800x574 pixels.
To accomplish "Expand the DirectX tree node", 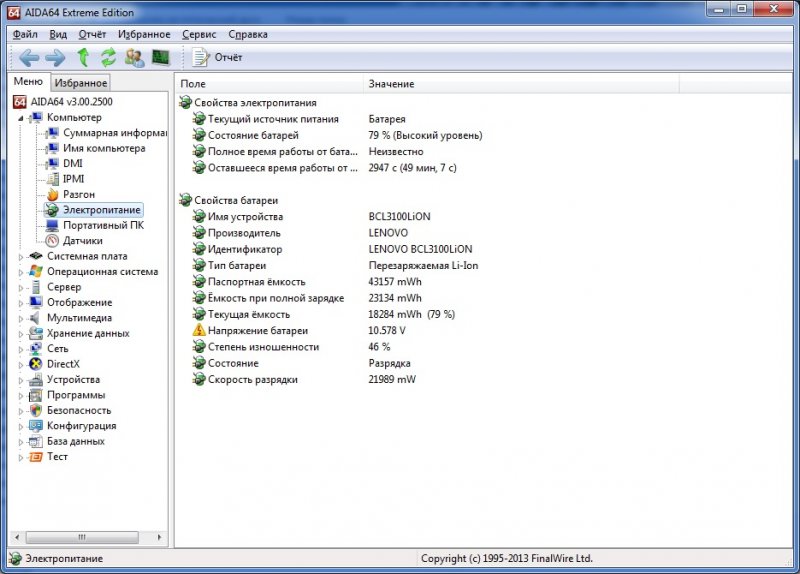I will [x=20, y=364].
